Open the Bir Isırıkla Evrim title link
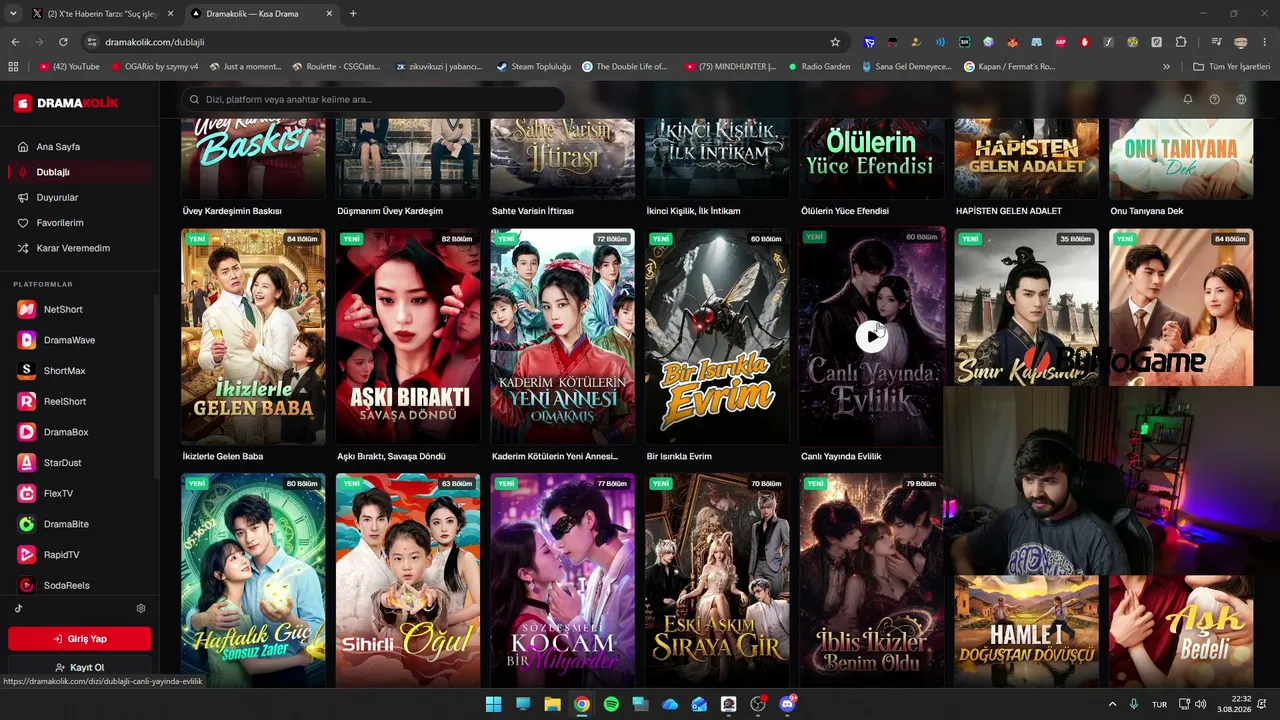Screen dimensions: 1280x720 point(679,457)
